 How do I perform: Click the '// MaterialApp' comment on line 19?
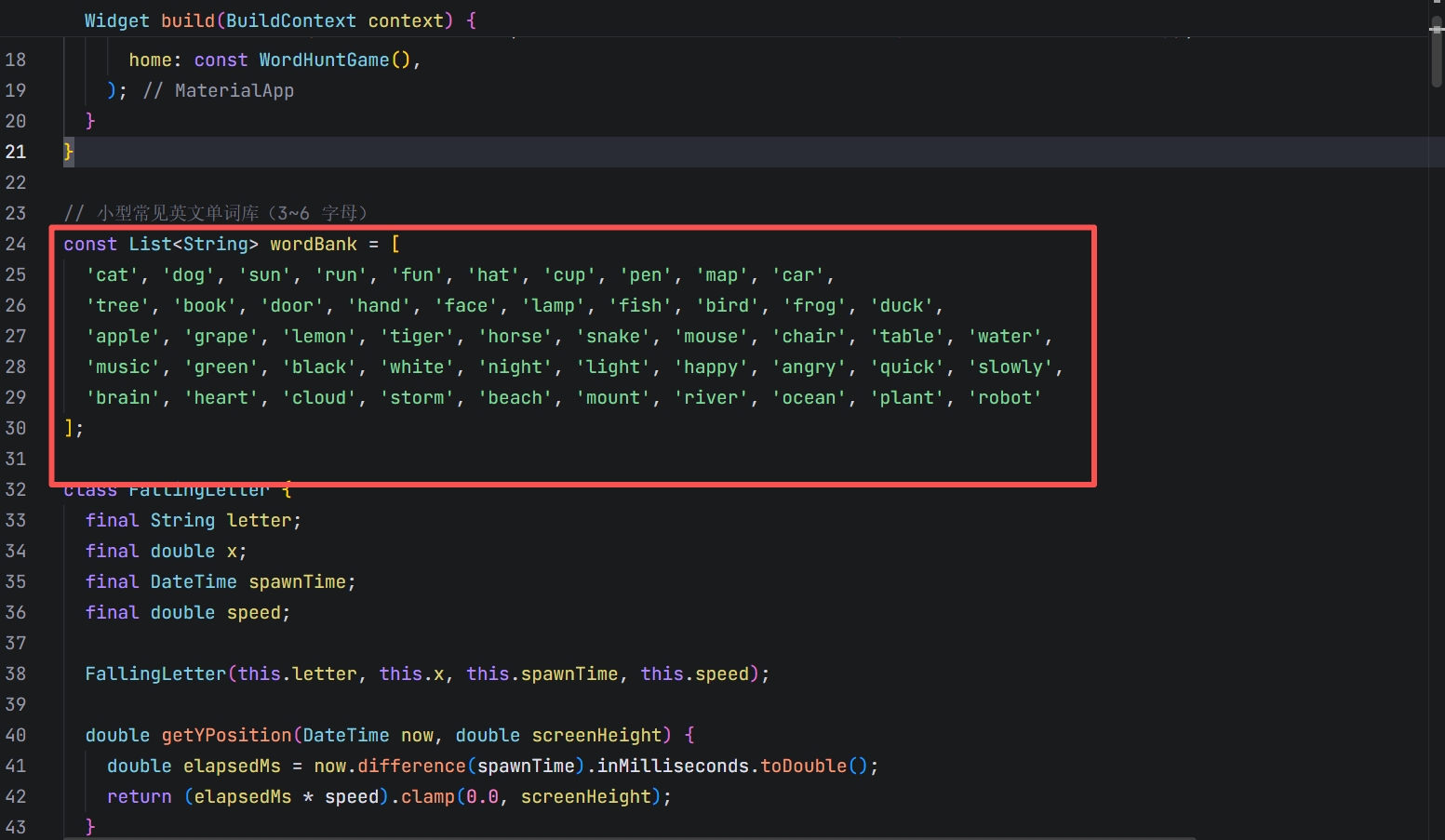click(x=218, y=90)
